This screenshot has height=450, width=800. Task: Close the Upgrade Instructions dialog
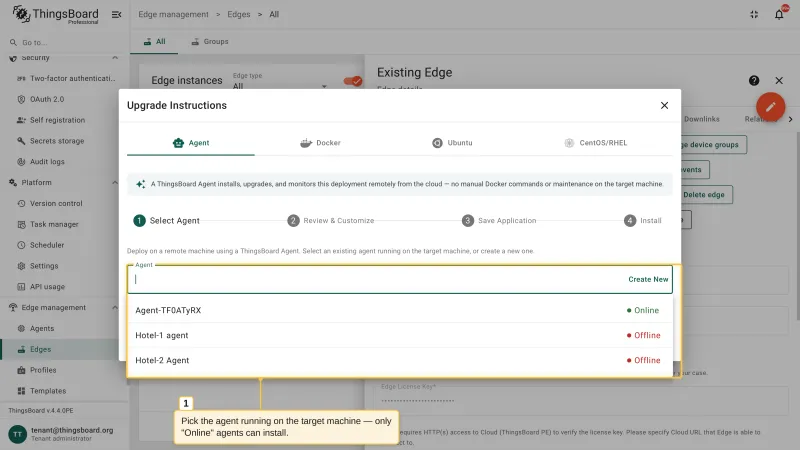pos(664,105)
